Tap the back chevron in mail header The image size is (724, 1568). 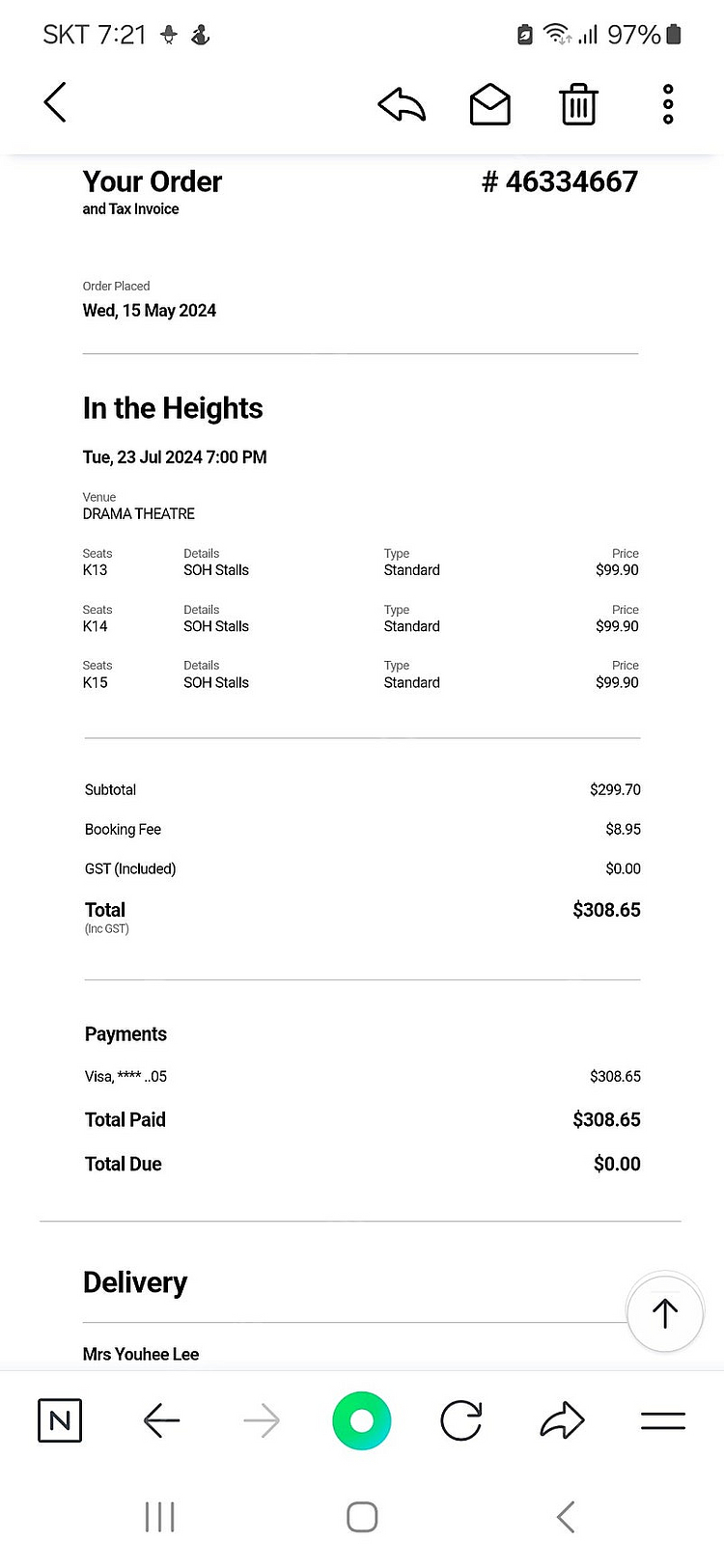pyautogui.click(x=55, y=102)
